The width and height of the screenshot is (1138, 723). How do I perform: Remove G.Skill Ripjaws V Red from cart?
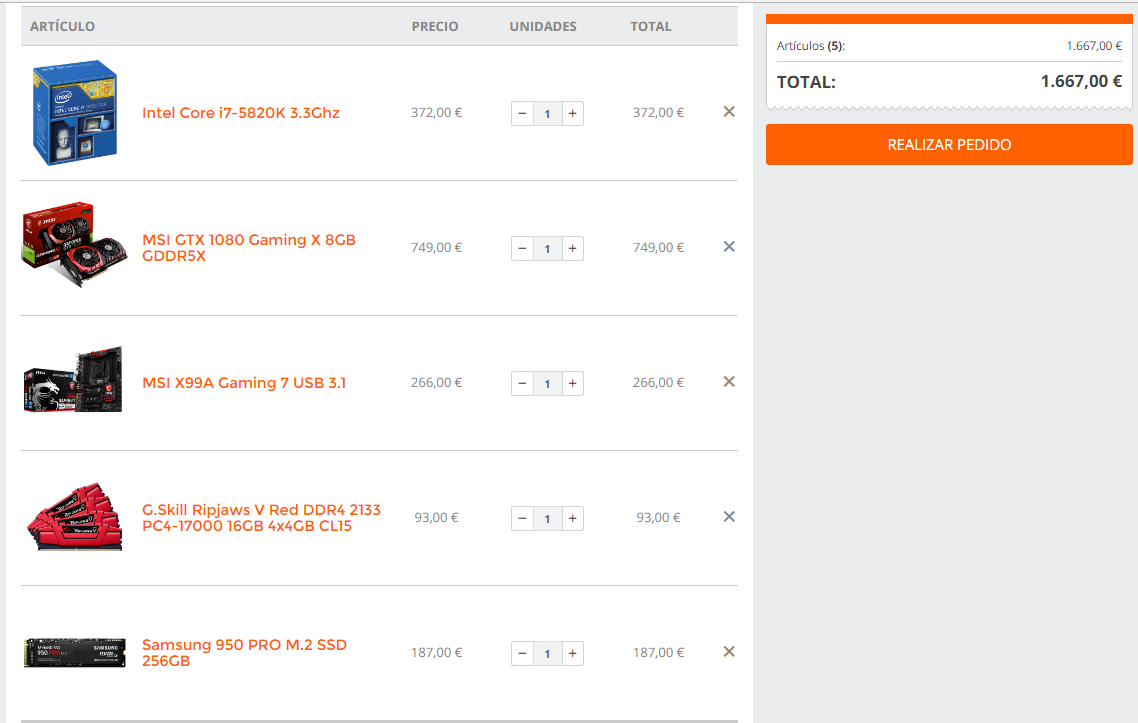(x=729, y=517)
